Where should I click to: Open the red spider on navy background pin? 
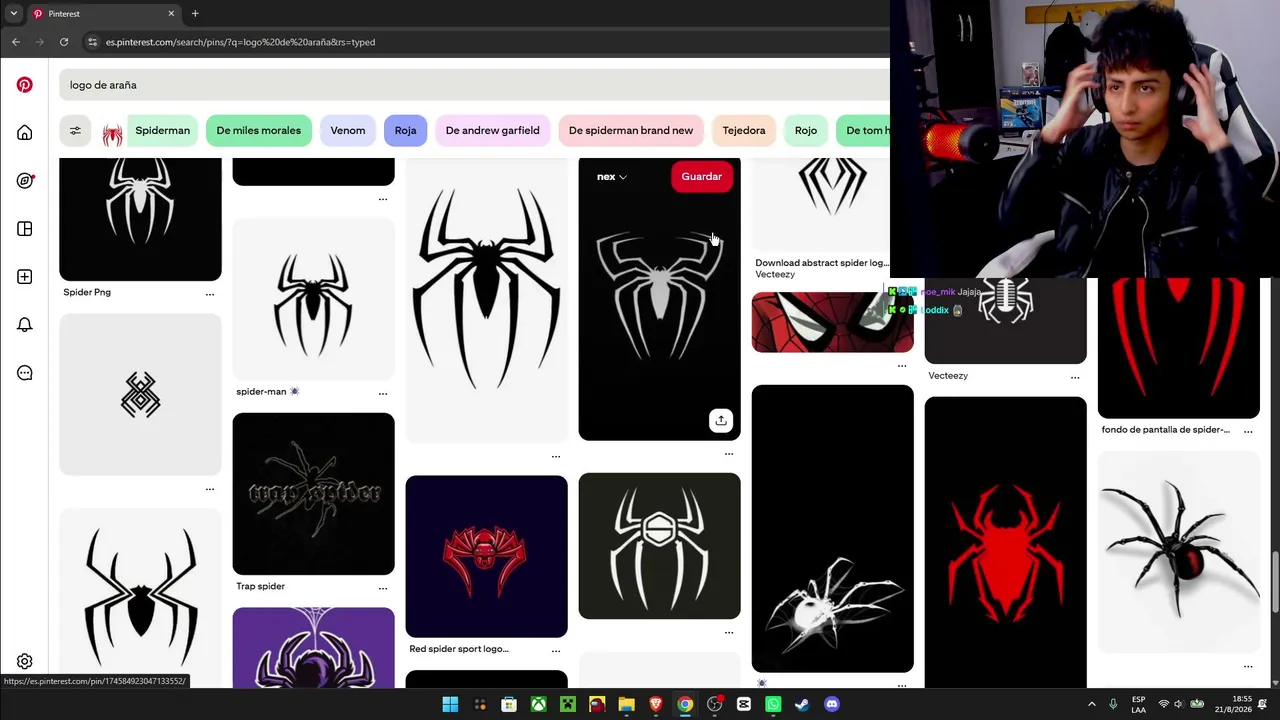(x=486, y=556)
